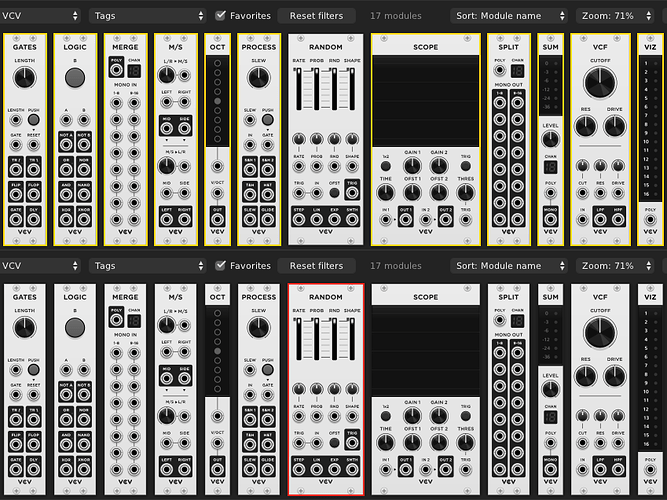Toggle the 1x2 button on the yellow-outlined SCOPE
The image size is (667, 500).
pos(386,166)
